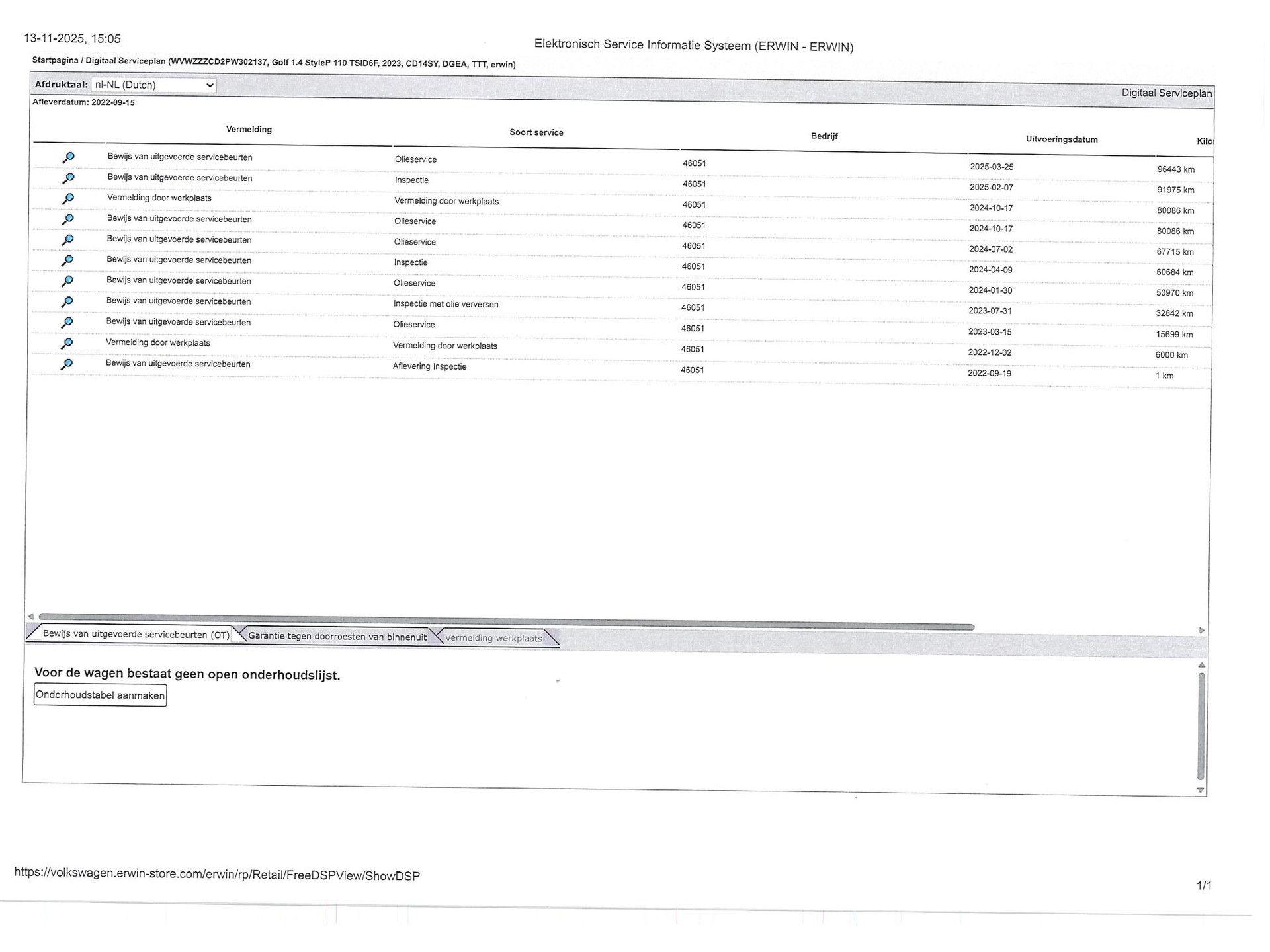Viewport: 1270px width, 952px height.
Task: Select Bewijs van uitgevoerde servicebeurten (OT) tab
Action: pos(136,634)
